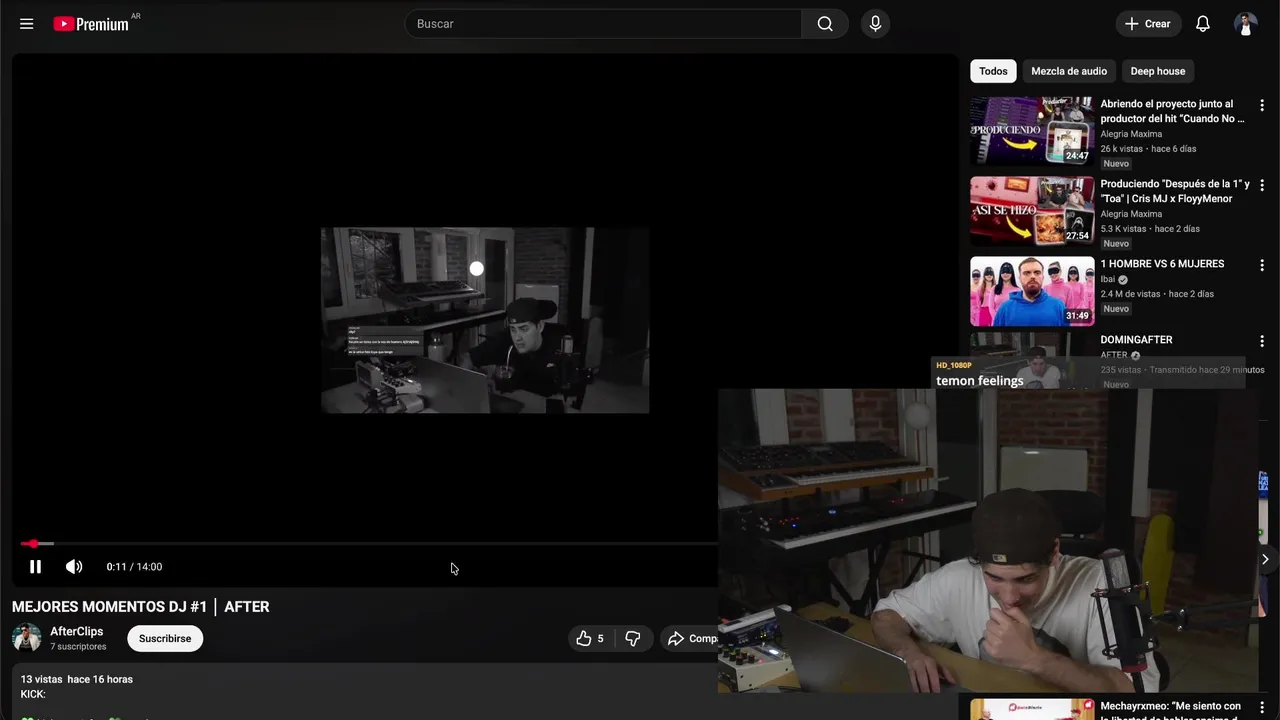The image size is (1280, 720).
Task: Focus the Buscar search field
Action: tap(603, 24)
